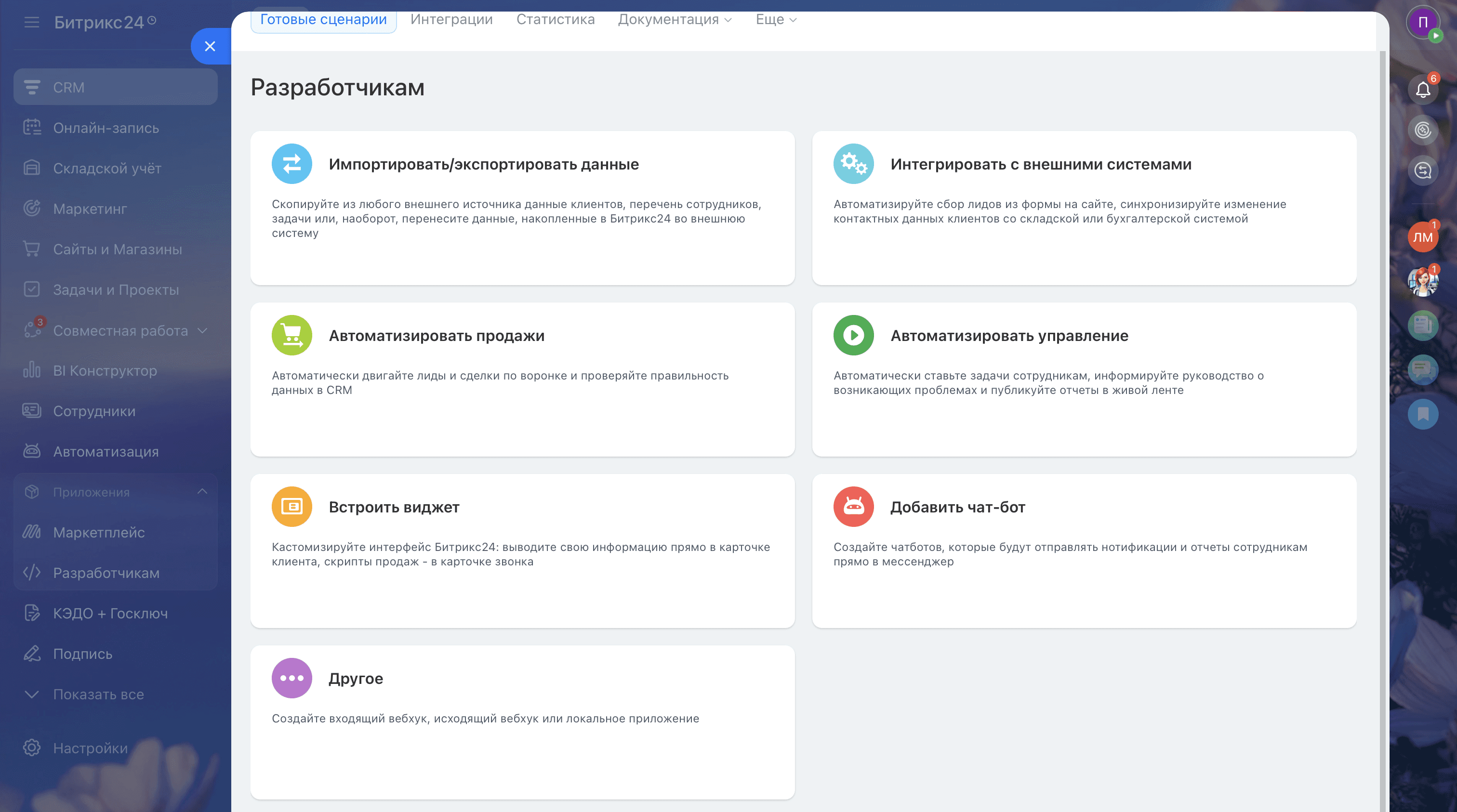Image resolution: width=1457 pixels, height=812 pixels.
Task: Click the Настройки gear icon
Action: tap(32, 747)
